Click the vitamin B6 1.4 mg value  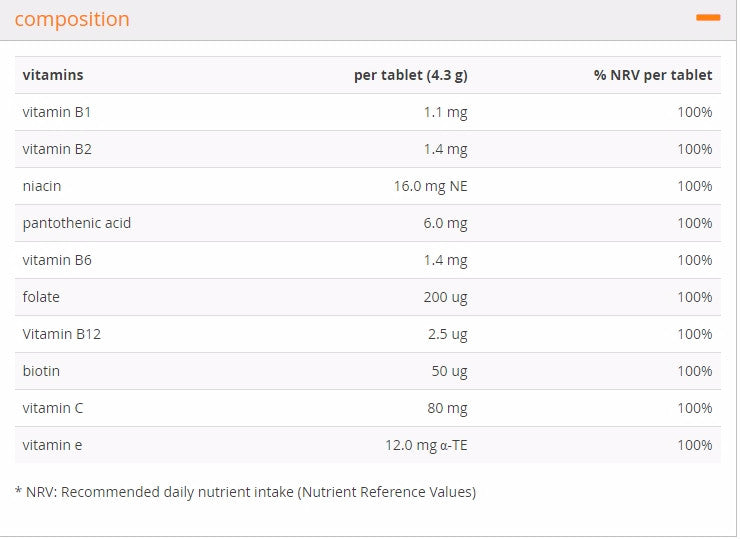[x=446, y=261]
